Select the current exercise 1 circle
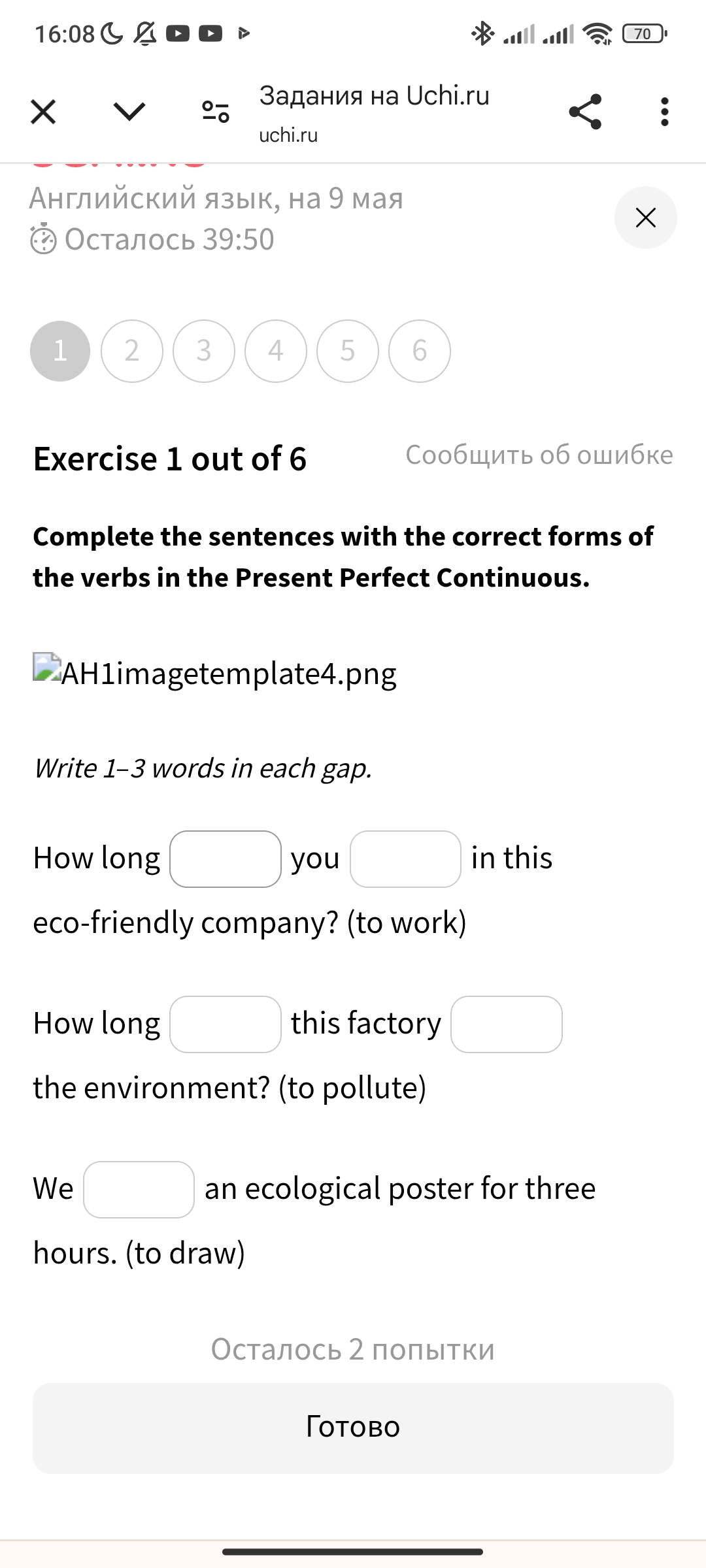The width and height of the screenshot is (706, 1568). [60, 351]
